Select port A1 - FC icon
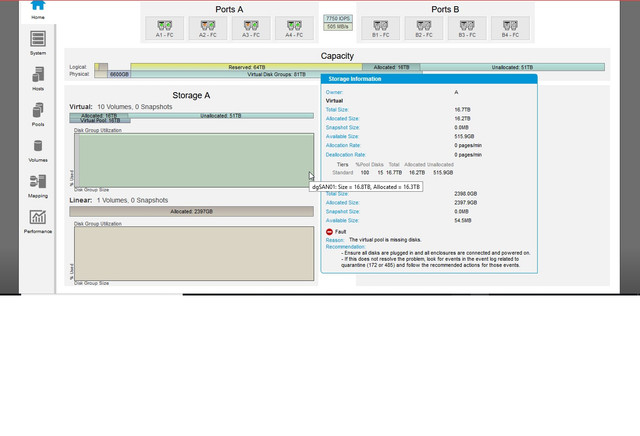The width and height of the screenshot is (640, 436). point(164,26)
